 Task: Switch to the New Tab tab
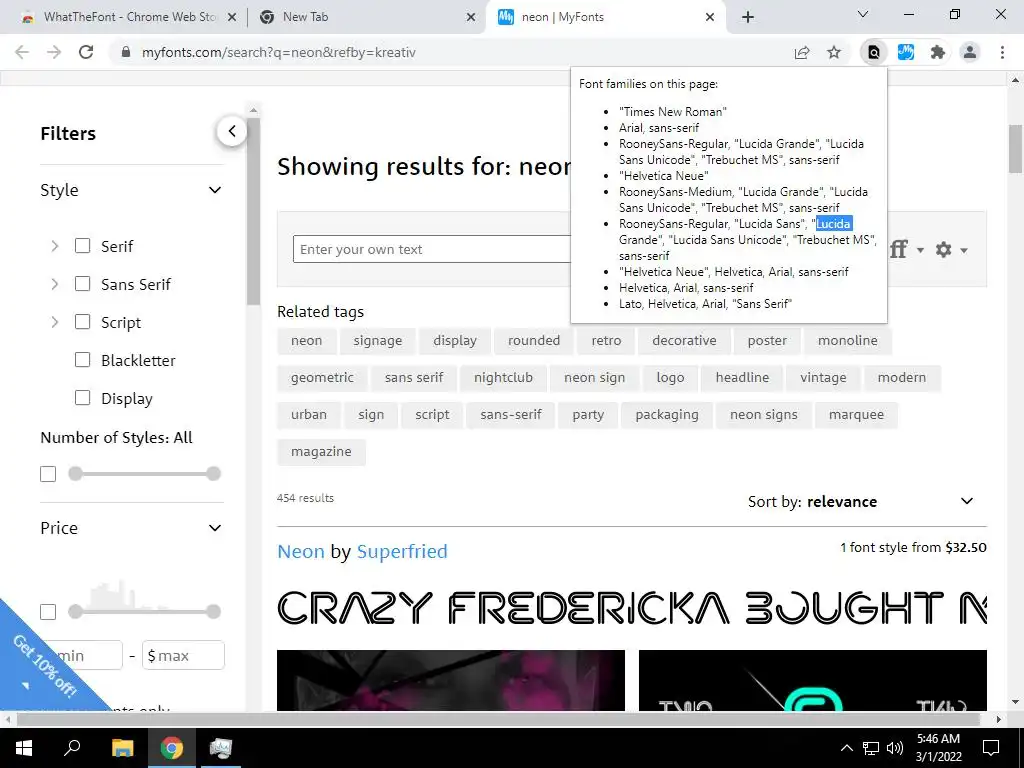click(366, 18)
